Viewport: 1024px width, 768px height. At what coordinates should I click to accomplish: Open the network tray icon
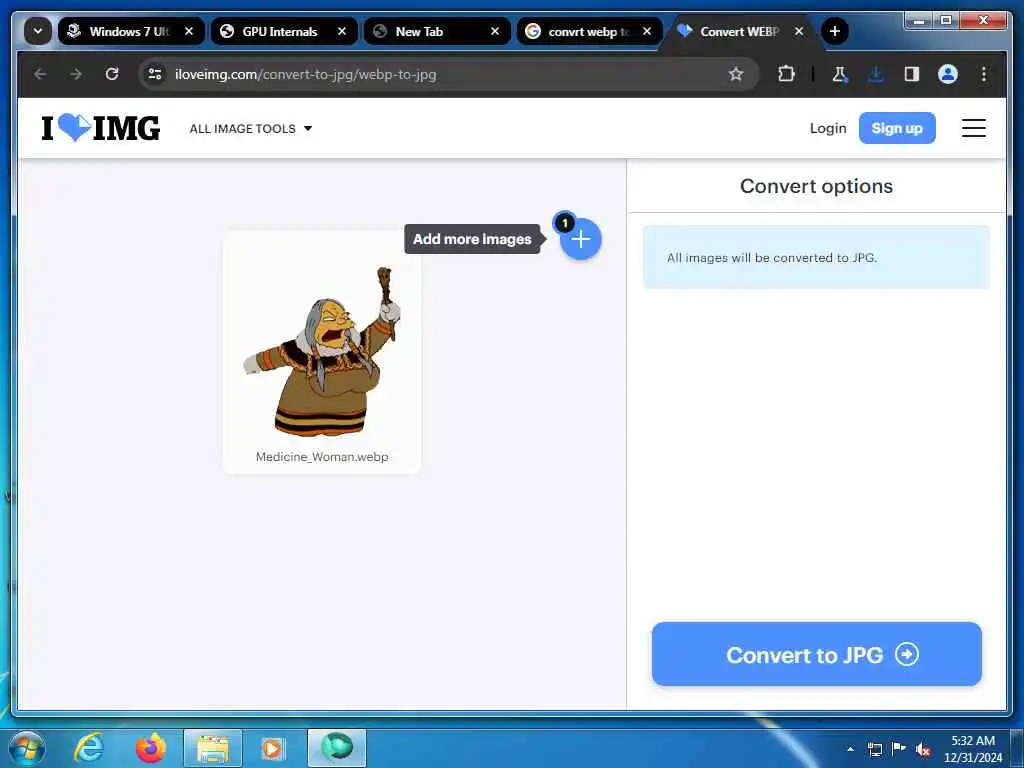coord(874,749)
